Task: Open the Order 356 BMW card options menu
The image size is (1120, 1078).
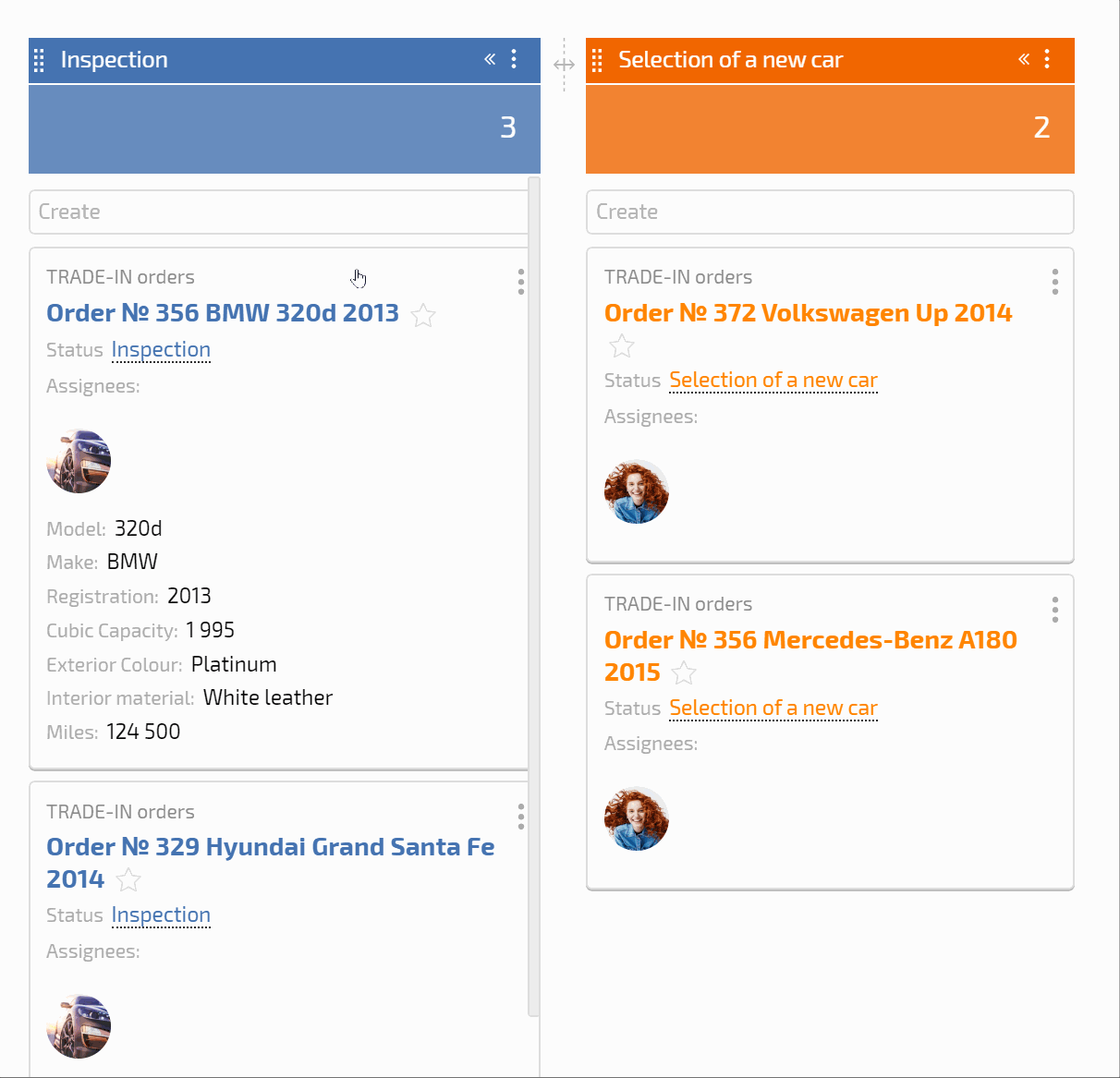Action: click(521, 282)
